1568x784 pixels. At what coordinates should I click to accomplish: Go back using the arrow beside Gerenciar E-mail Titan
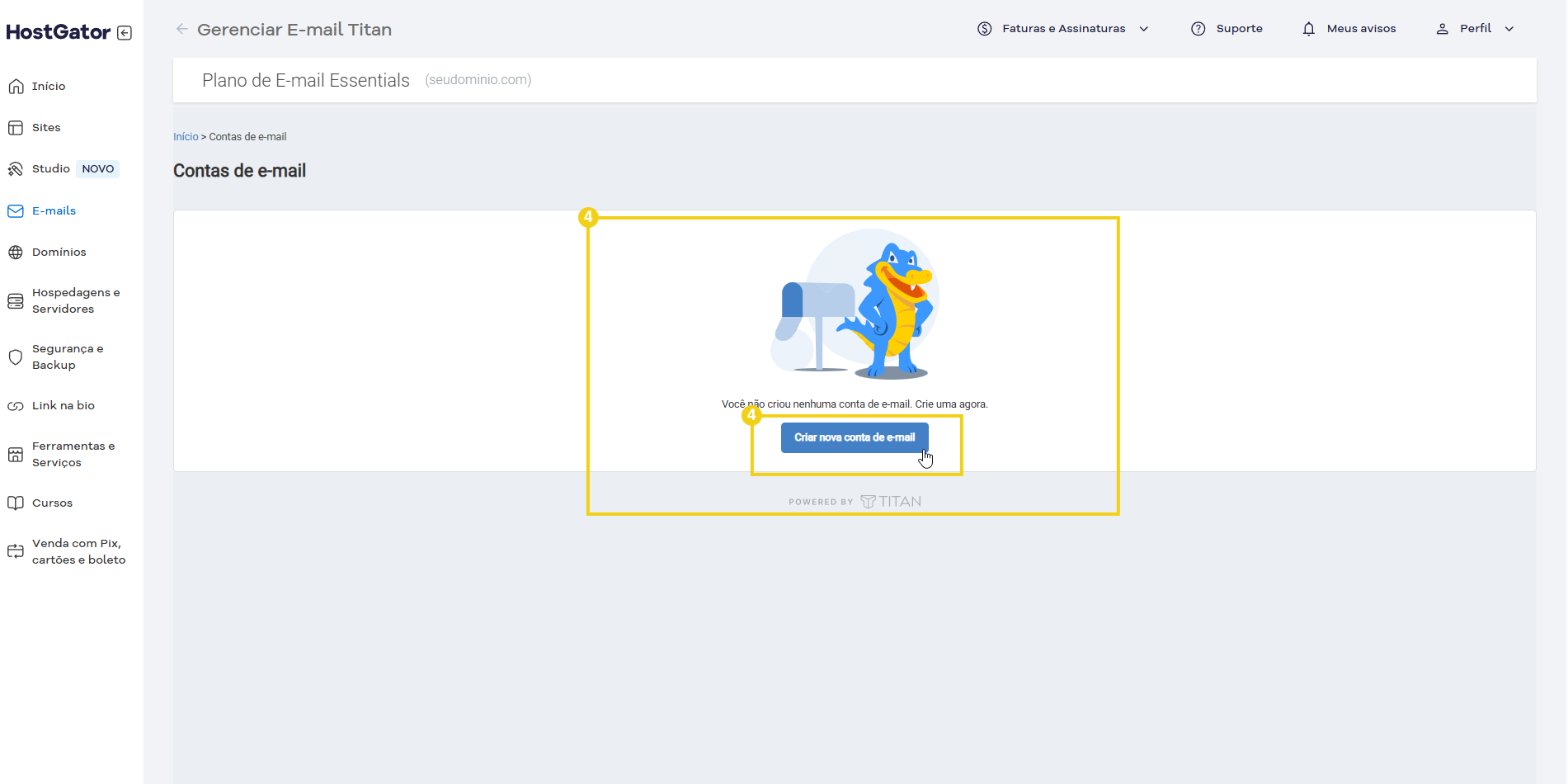182,29
